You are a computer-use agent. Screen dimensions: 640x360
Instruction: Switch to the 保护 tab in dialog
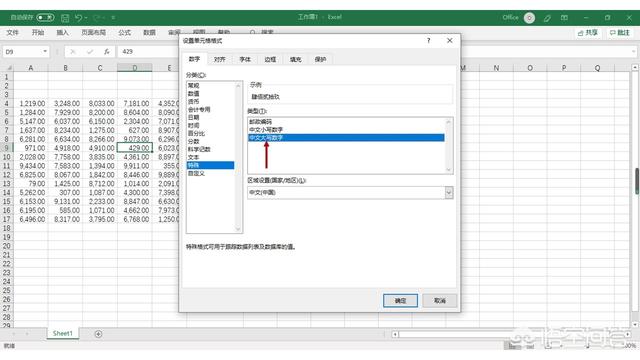pos(320,60)
